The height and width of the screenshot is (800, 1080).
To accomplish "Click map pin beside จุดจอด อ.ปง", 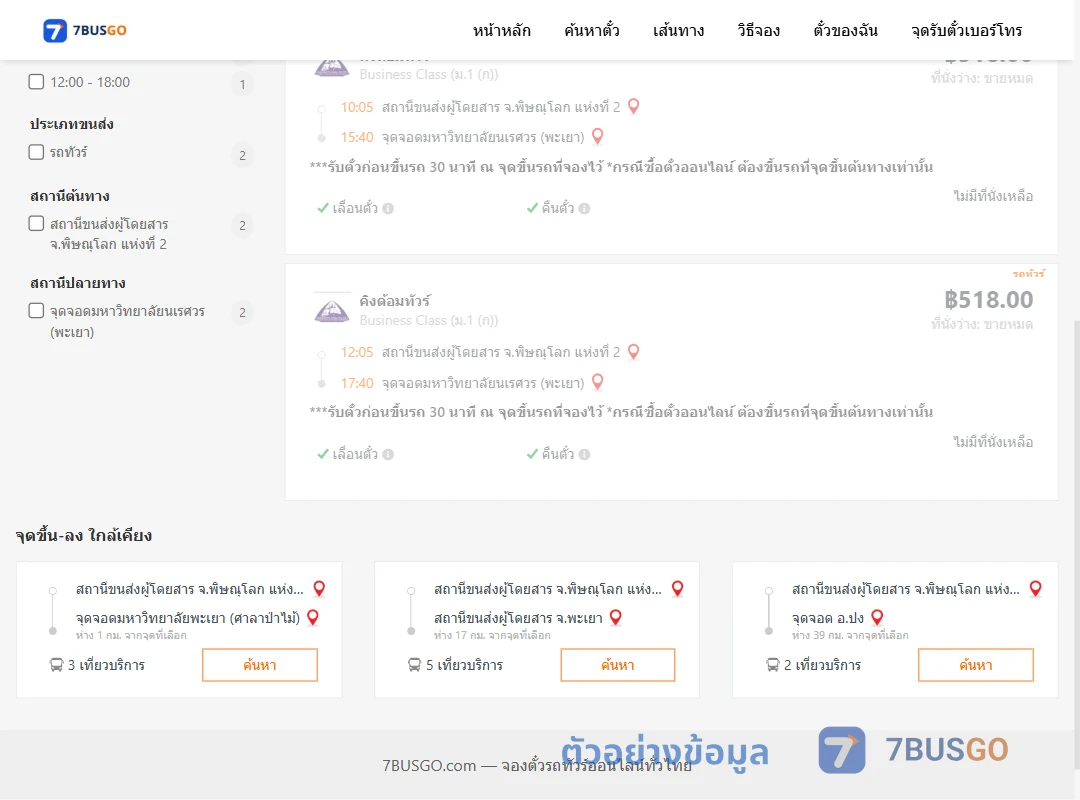I will point(877,617).
